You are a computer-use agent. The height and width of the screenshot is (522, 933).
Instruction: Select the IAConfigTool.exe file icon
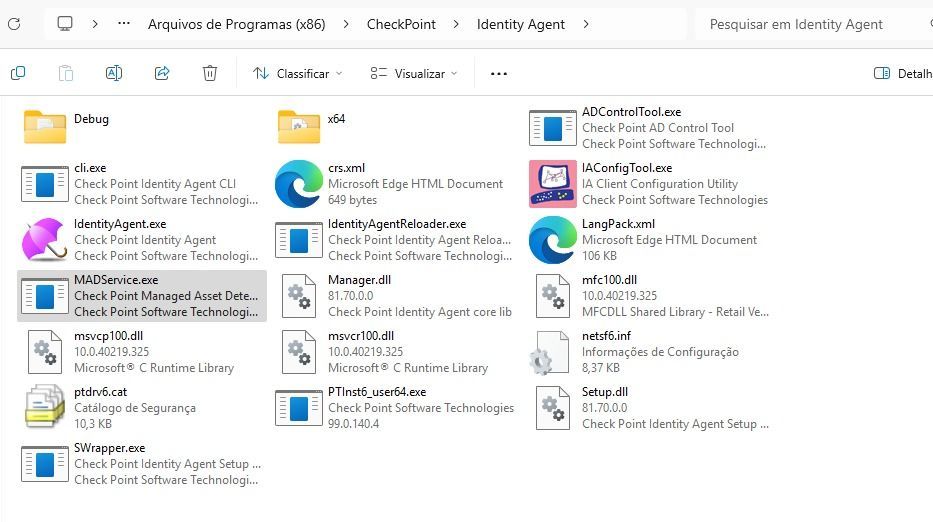point(552,184)
